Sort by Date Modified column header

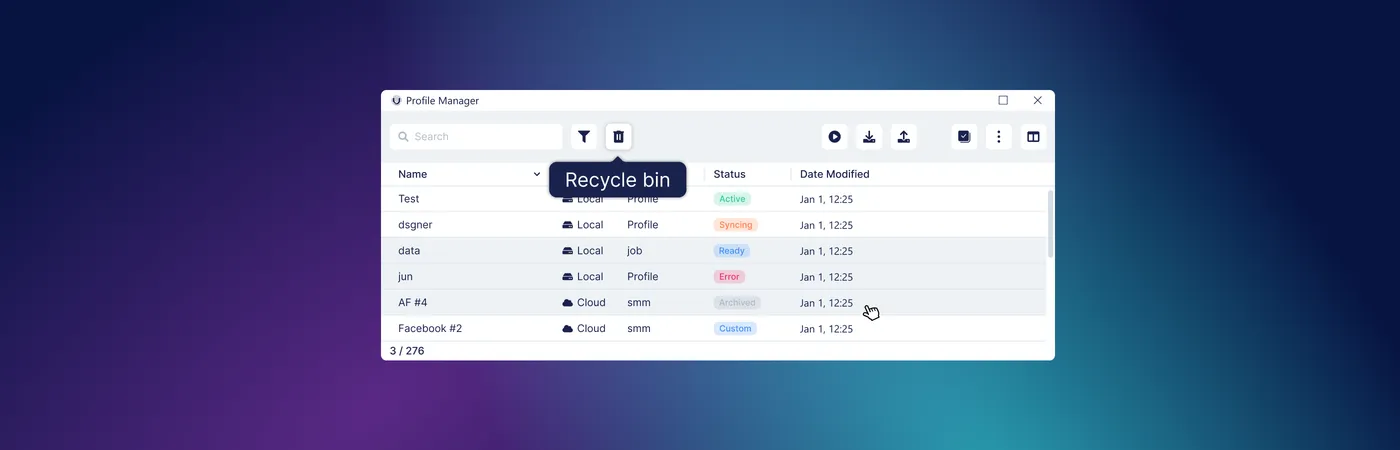click(x=834, y=174)
